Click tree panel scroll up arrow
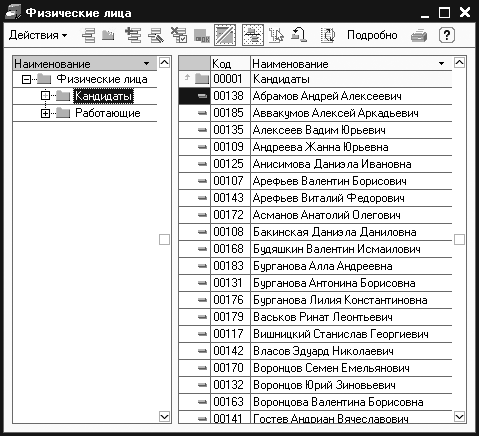Viewport: 479px width, 436px height. (164, 63)
